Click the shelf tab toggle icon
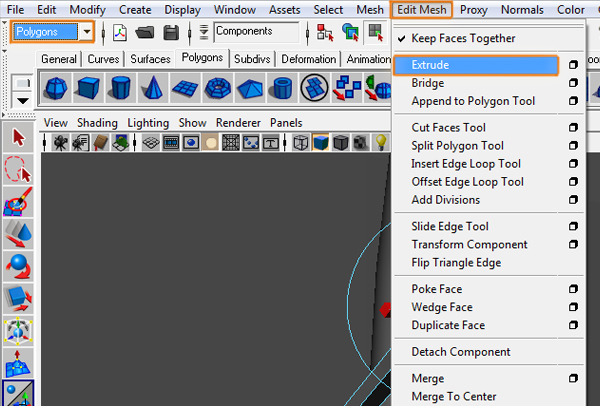Screen dimensions: 600x406 tap(22, 83)
